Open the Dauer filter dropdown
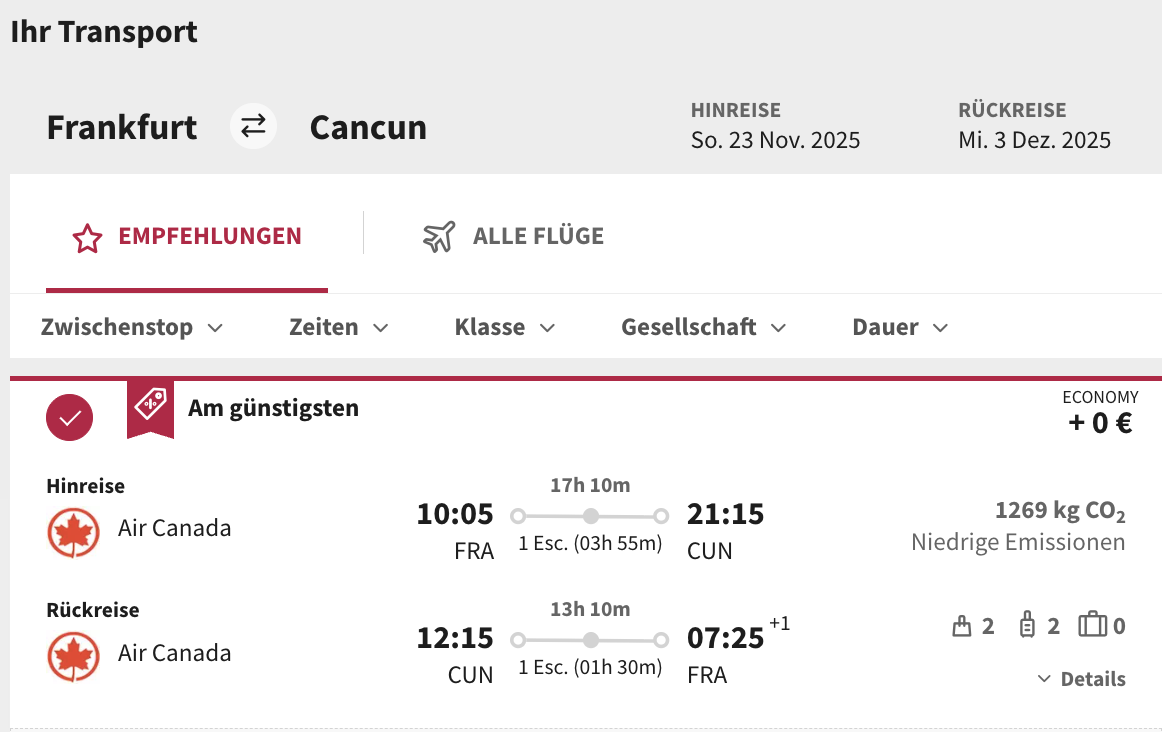This screenshot has height=732, width=1162. point(898,326)
